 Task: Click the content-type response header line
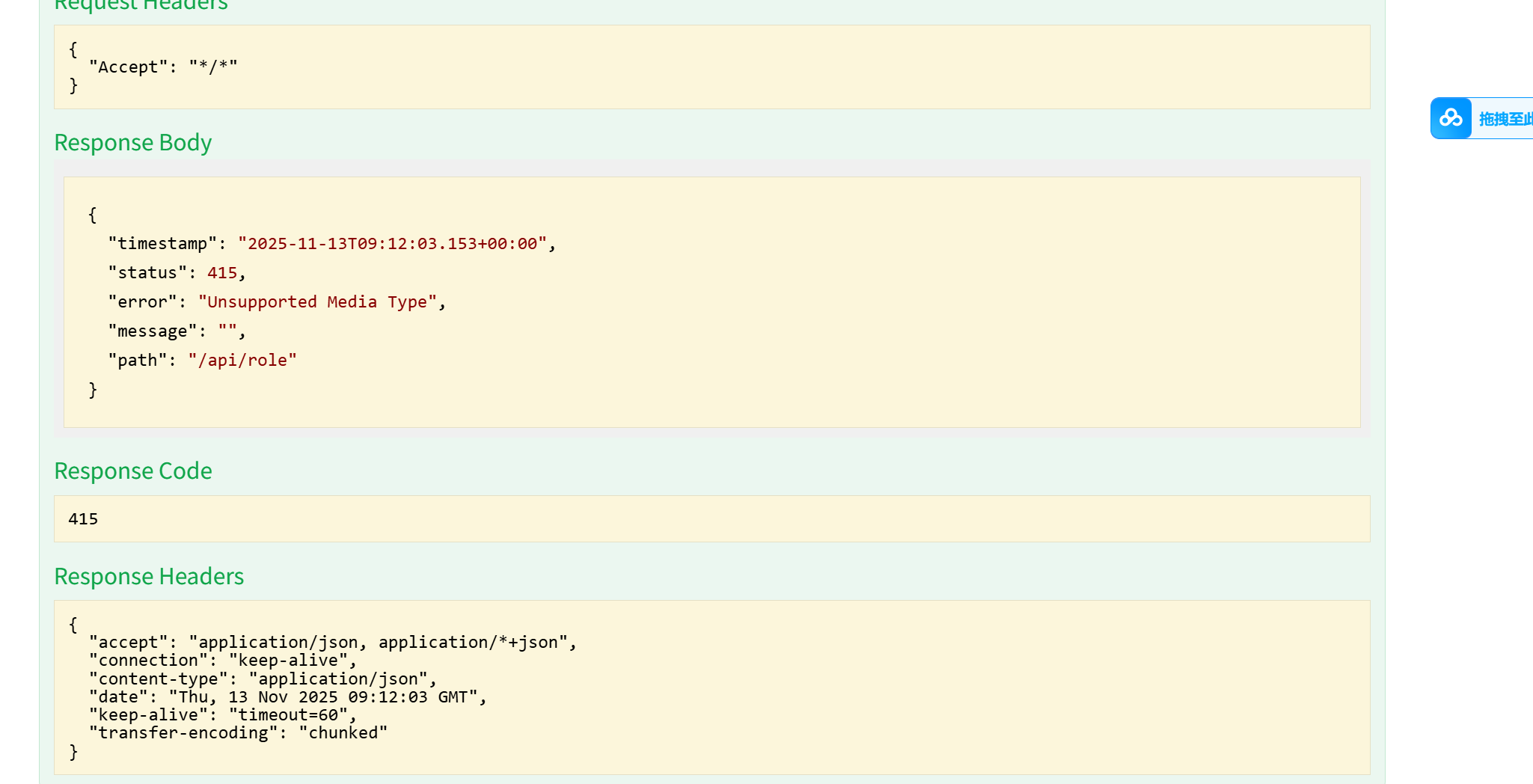coord(263,679)
